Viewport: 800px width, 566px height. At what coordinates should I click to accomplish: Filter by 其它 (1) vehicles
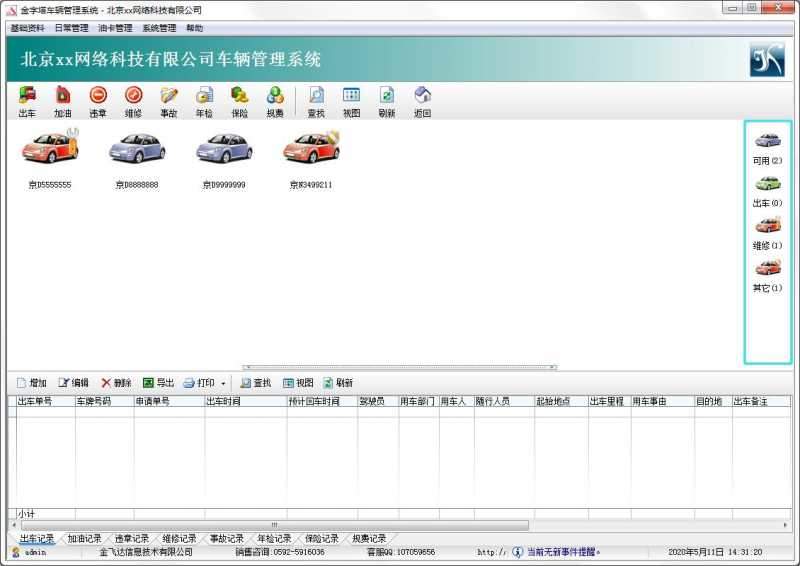(x=767, y=276)
